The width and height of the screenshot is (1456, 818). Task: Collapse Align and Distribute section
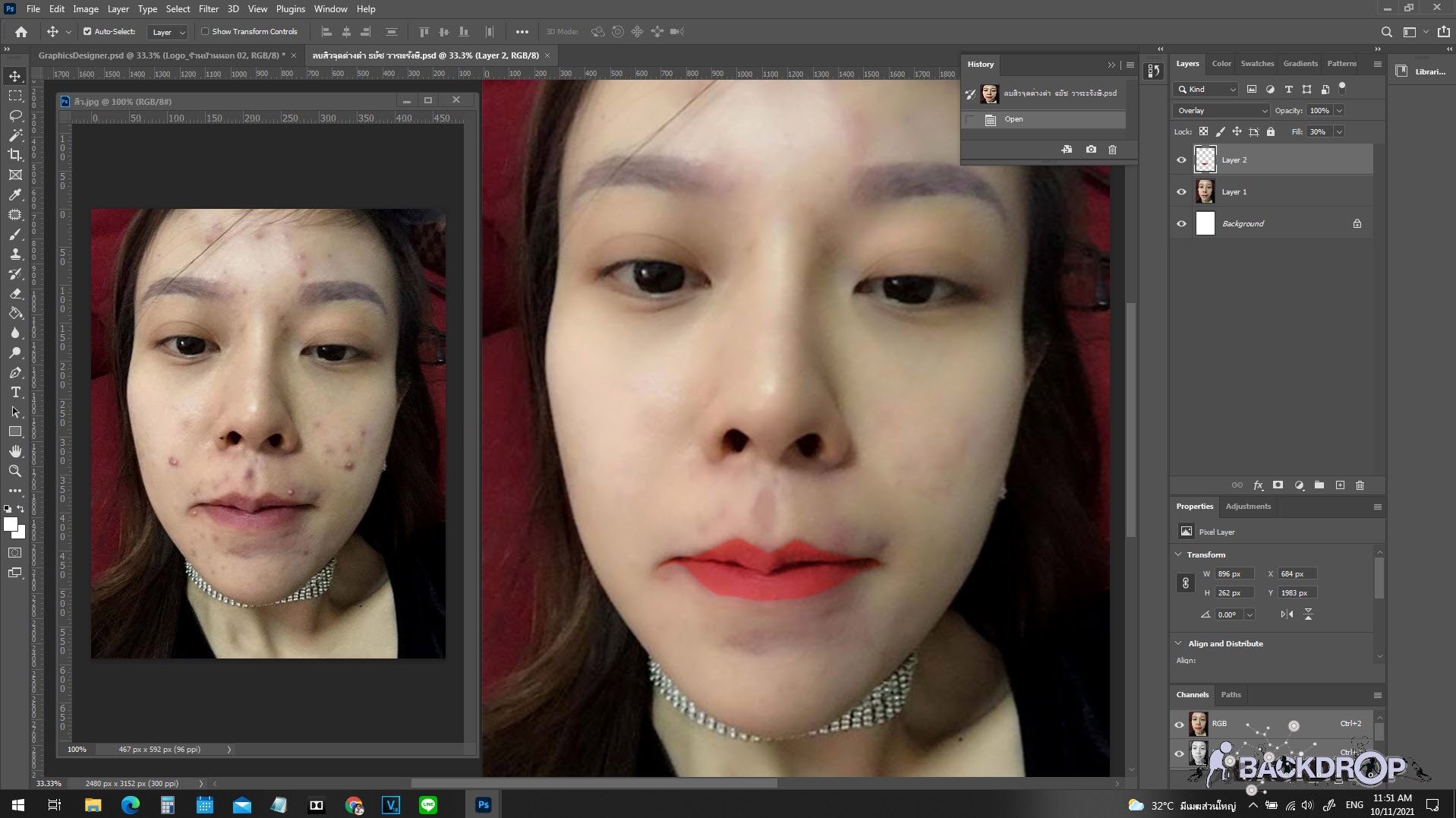pos(1179,644)
